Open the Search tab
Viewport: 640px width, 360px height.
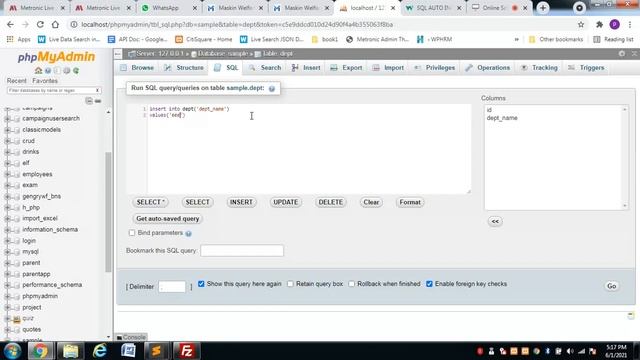point(266,68)
